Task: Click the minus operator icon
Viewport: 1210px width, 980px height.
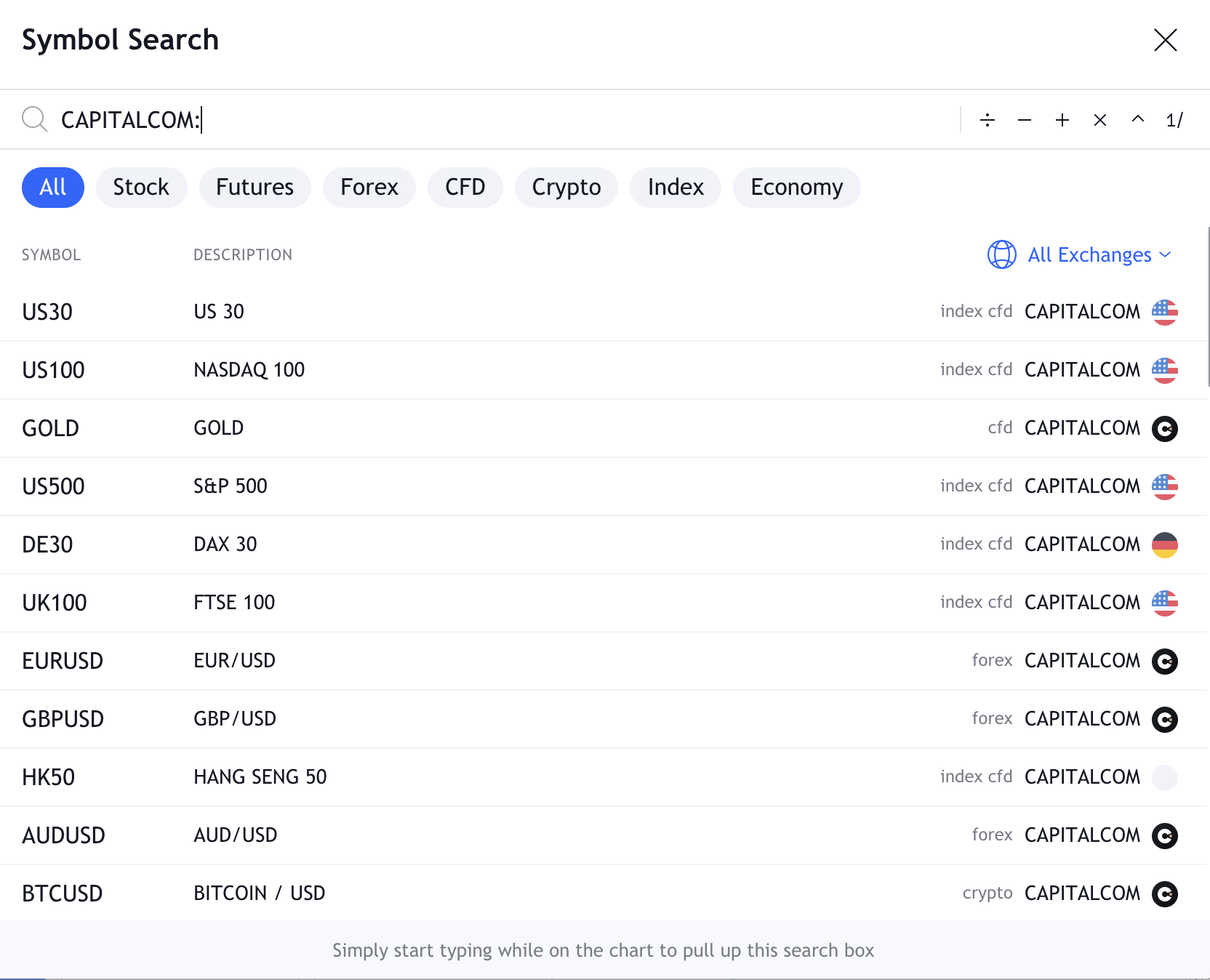Action: pos(1025,120)
